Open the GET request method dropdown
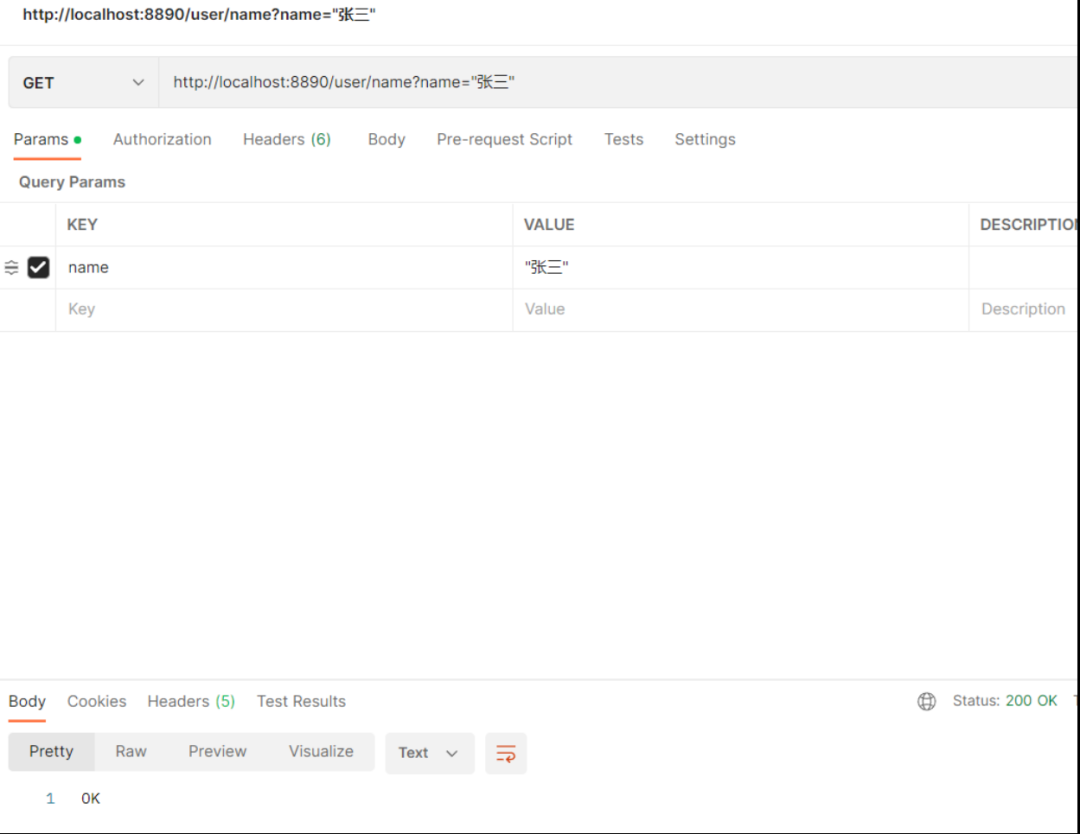This screenshot has height=834, width=1080. coord(83,82)
